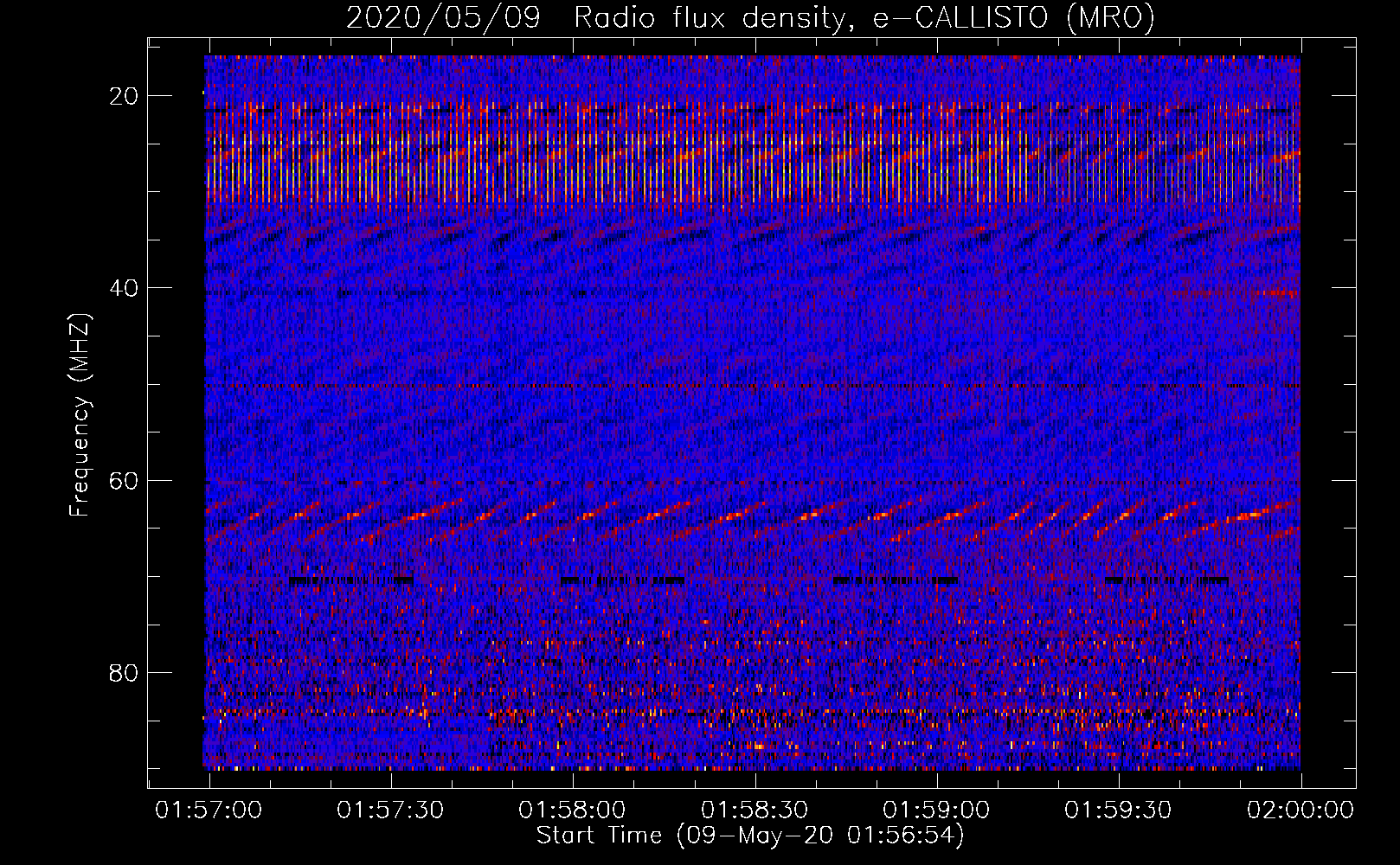The height and width of the screenshot is (865, 1400).
Task: Click the '20' frequency tick label
Action: pos(125,96)
